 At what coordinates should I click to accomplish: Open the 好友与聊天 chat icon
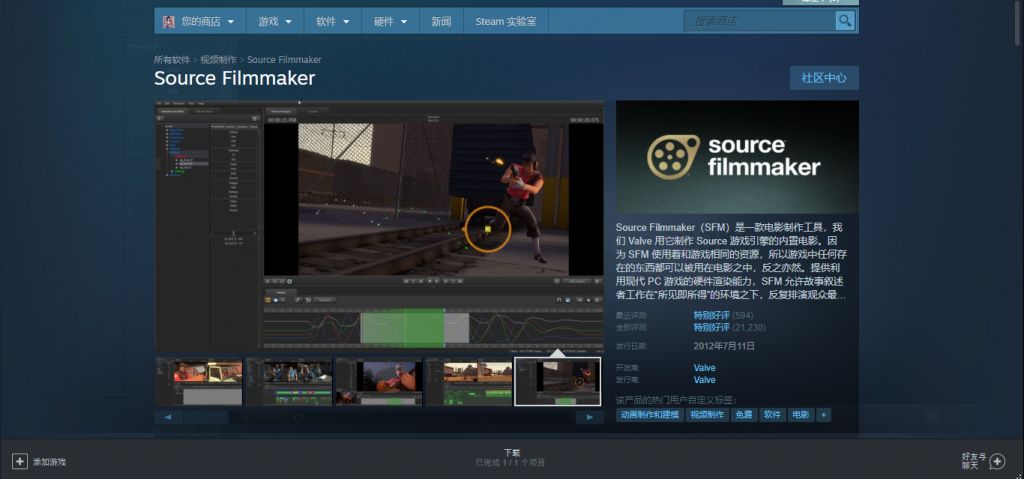(x=997, y=461)
